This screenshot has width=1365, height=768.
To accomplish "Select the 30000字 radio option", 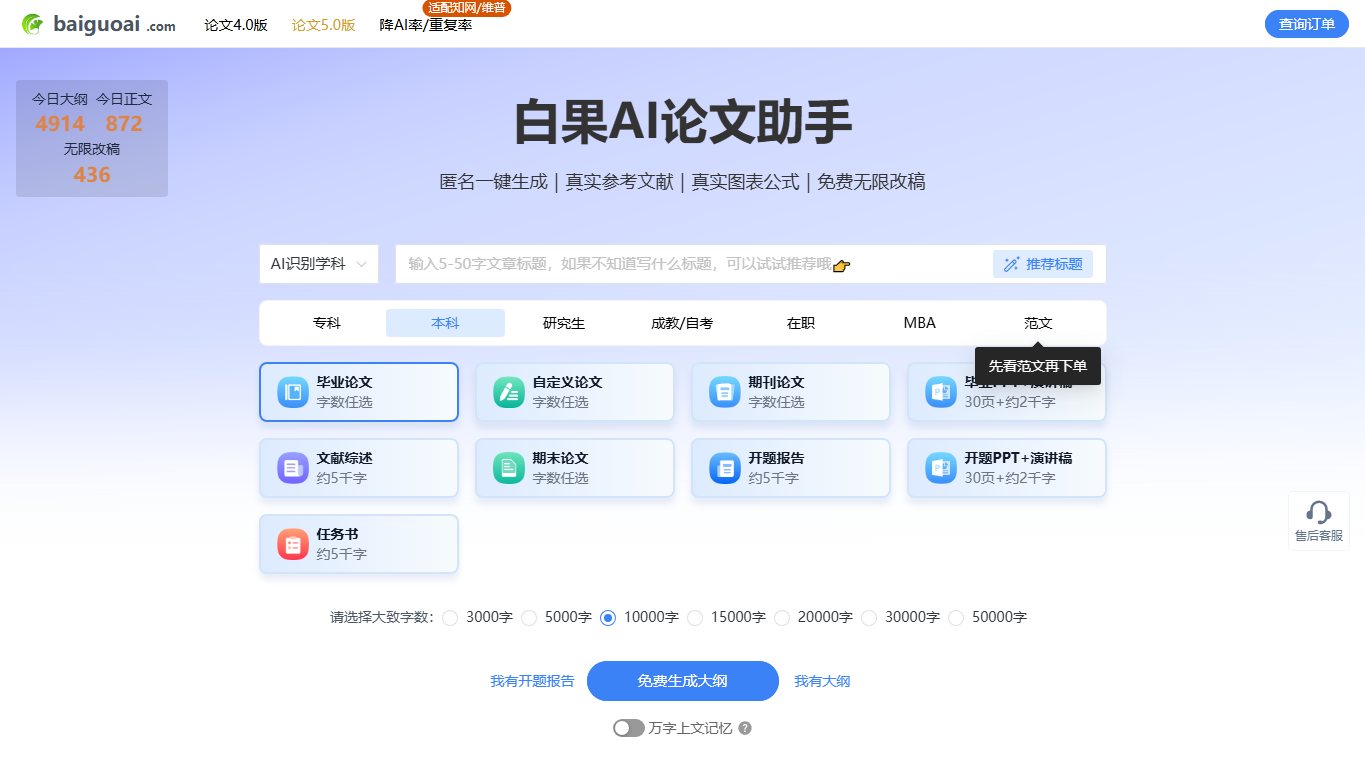I will (869, 618).
